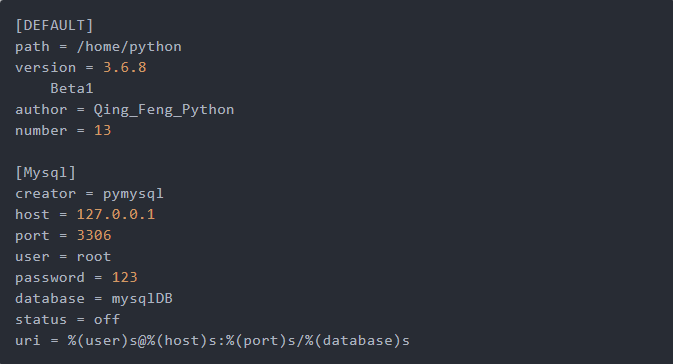
Task: Click the host address 127.0.0.1
Action: click(115, 215)
